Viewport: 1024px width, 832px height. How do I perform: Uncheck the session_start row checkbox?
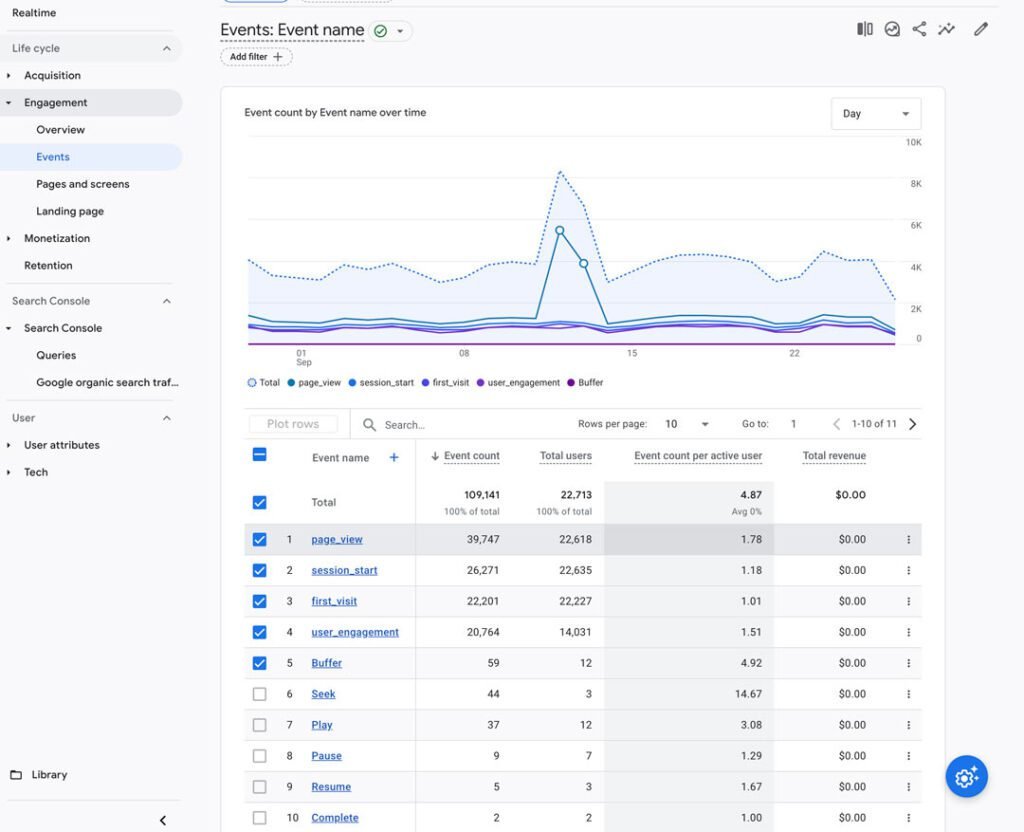[x=259, y=570]
